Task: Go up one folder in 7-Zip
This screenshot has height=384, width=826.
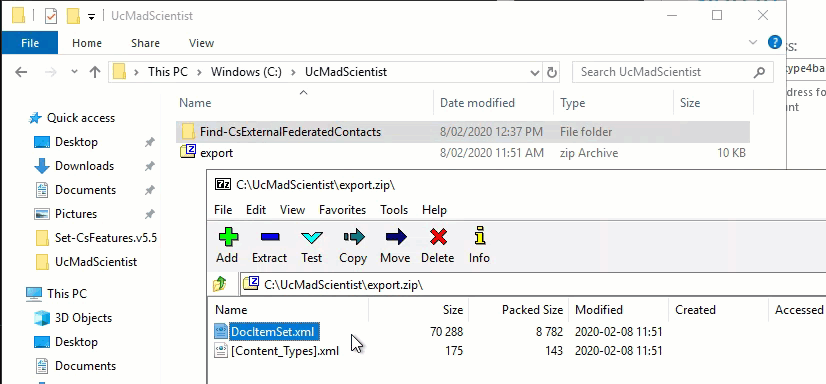Action: (220, 284)
